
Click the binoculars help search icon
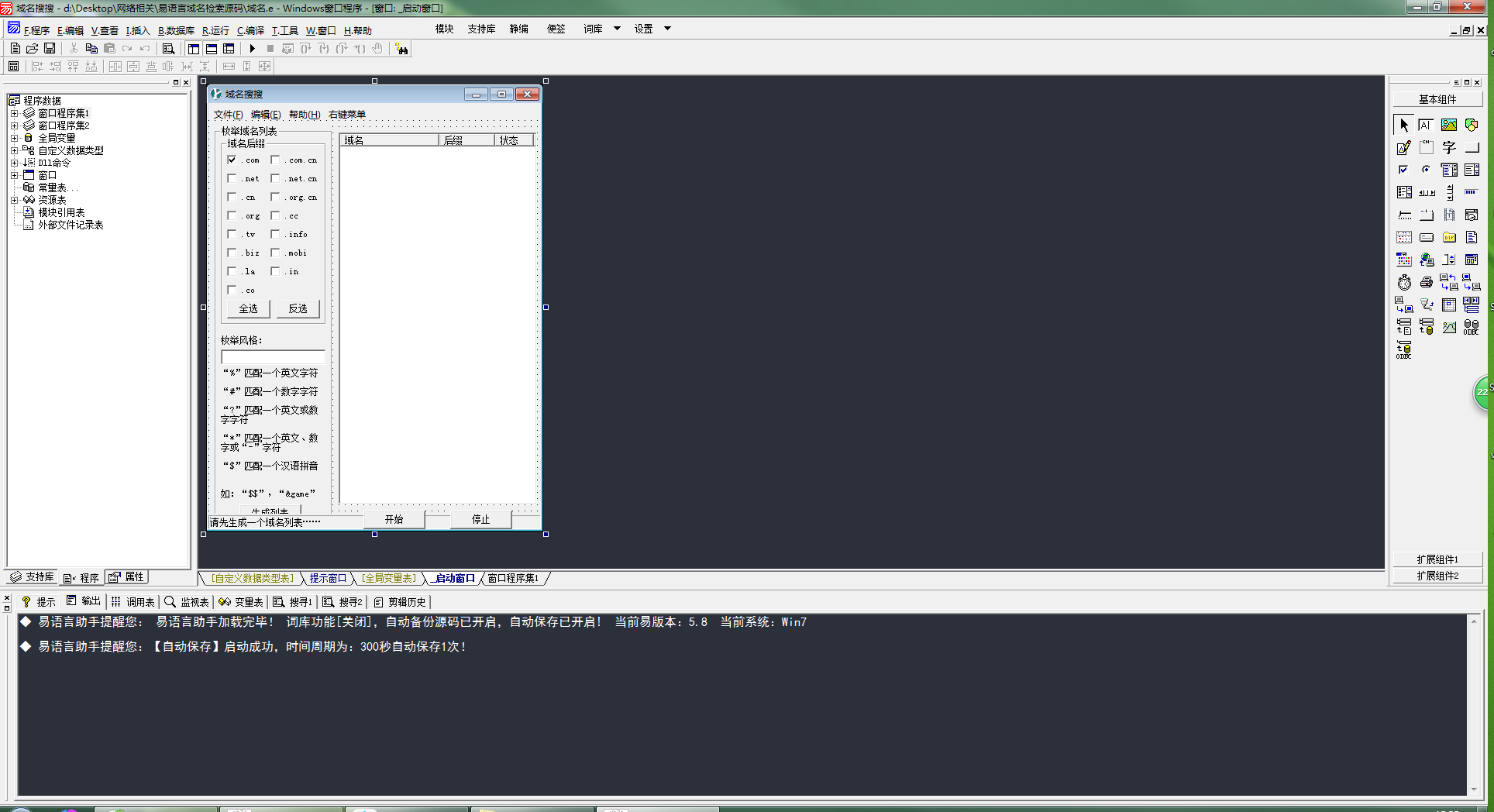coord(401,49)
